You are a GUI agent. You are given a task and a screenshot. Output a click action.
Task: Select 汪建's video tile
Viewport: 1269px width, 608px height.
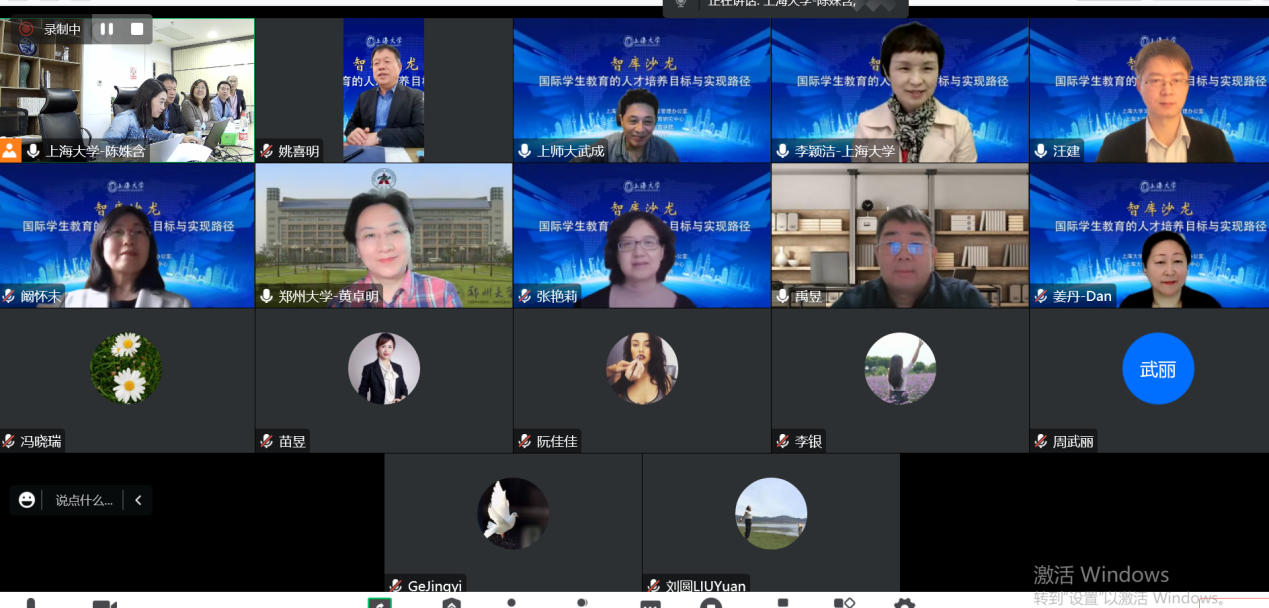pos(1149,90)
